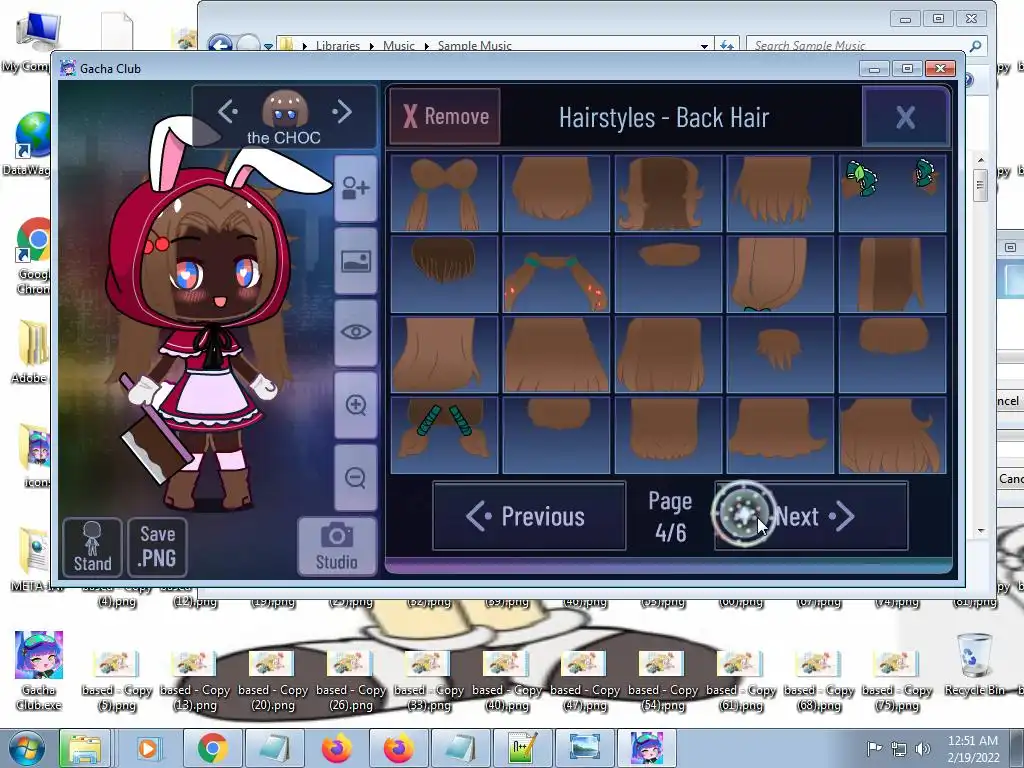Click first Firefox taskbar icon

point(336,748)
